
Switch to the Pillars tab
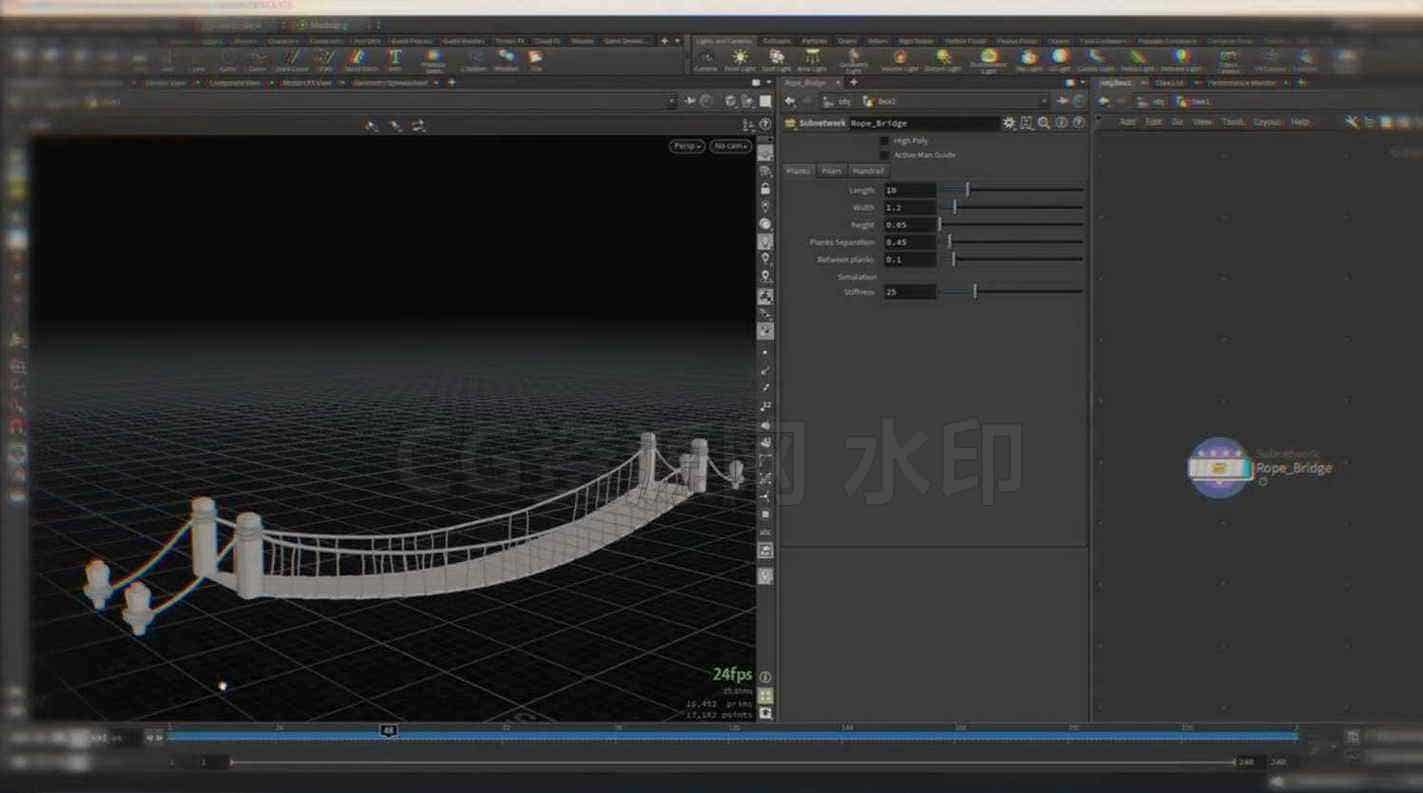(x=831, y=171)
